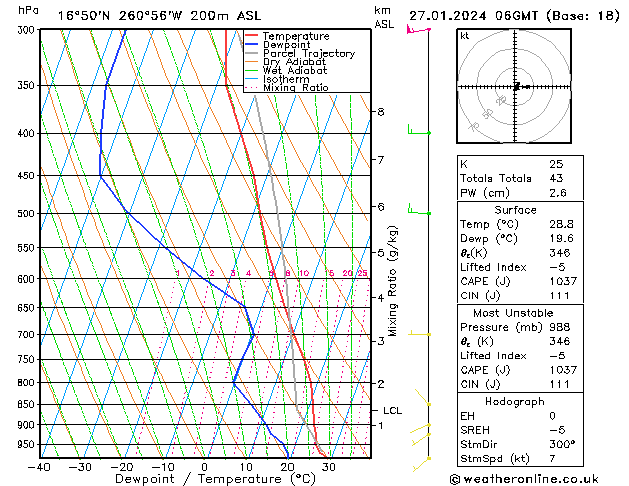The height and width of the screenshot is (486, 629).
Task: Select the 'Dry Adiabat' legend entry
Action: (294, 62)
